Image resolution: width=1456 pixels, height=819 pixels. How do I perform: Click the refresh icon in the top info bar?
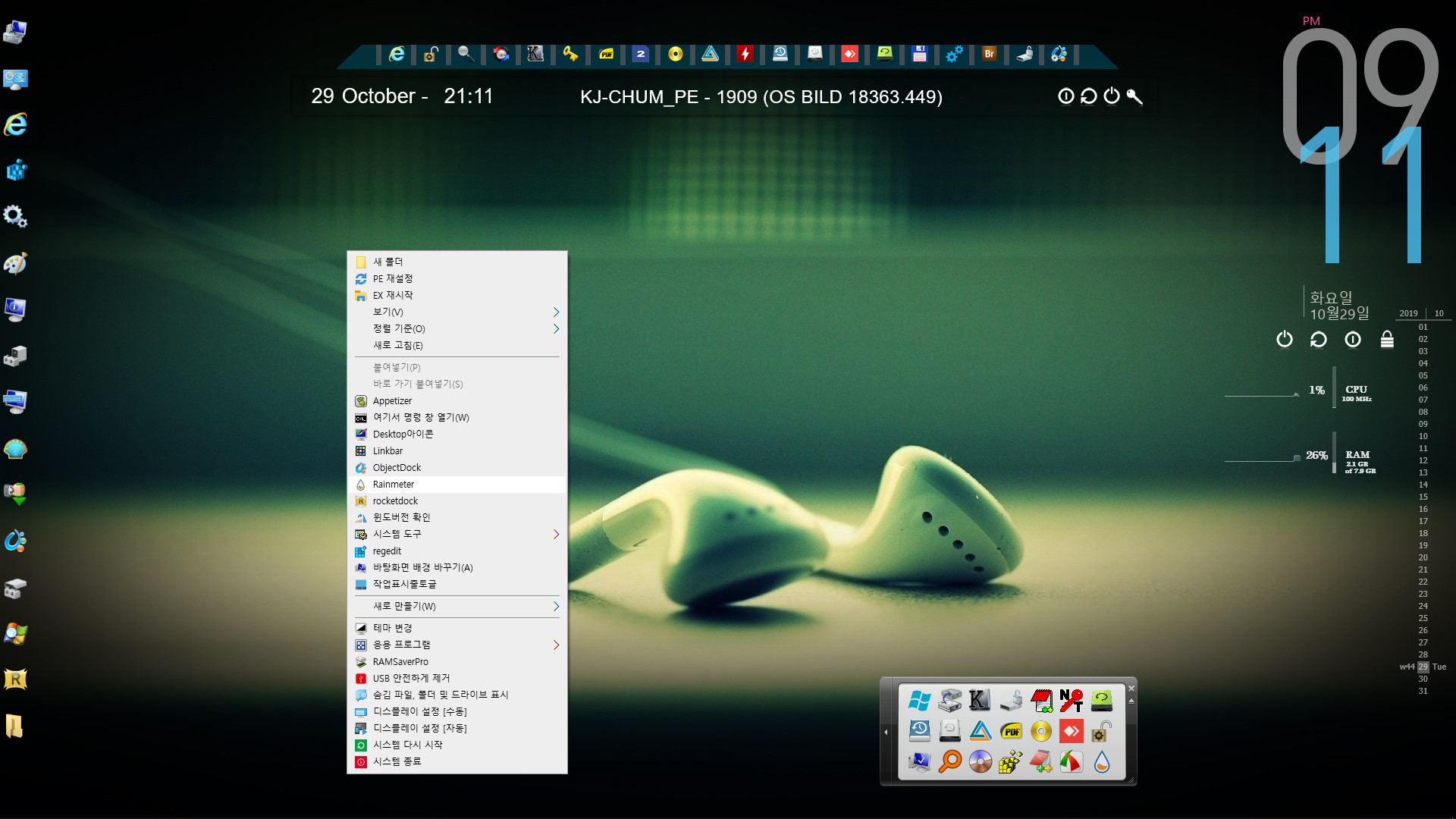tap(1089, 96)
